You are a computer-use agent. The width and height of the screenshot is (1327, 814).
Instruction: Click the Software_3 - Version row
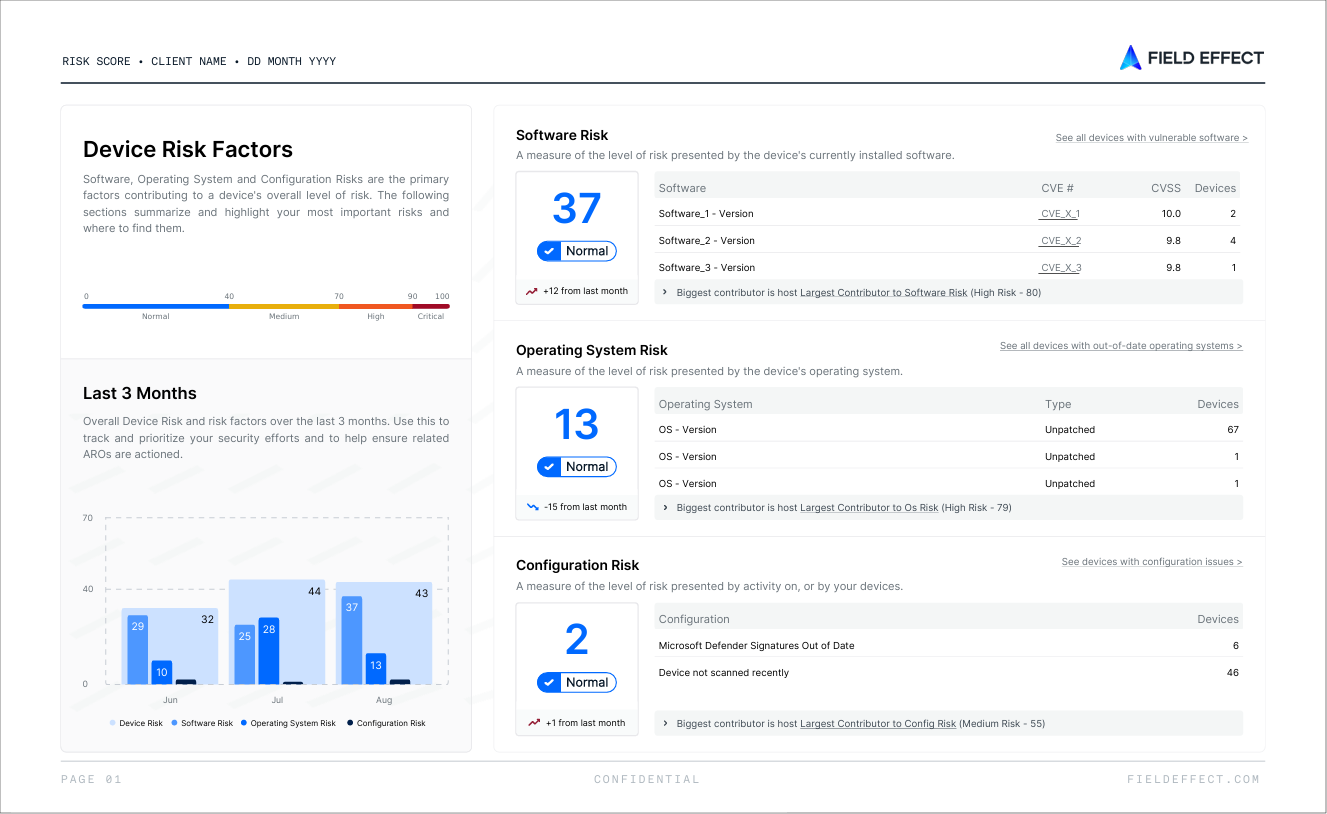click(x=948, y=268)
